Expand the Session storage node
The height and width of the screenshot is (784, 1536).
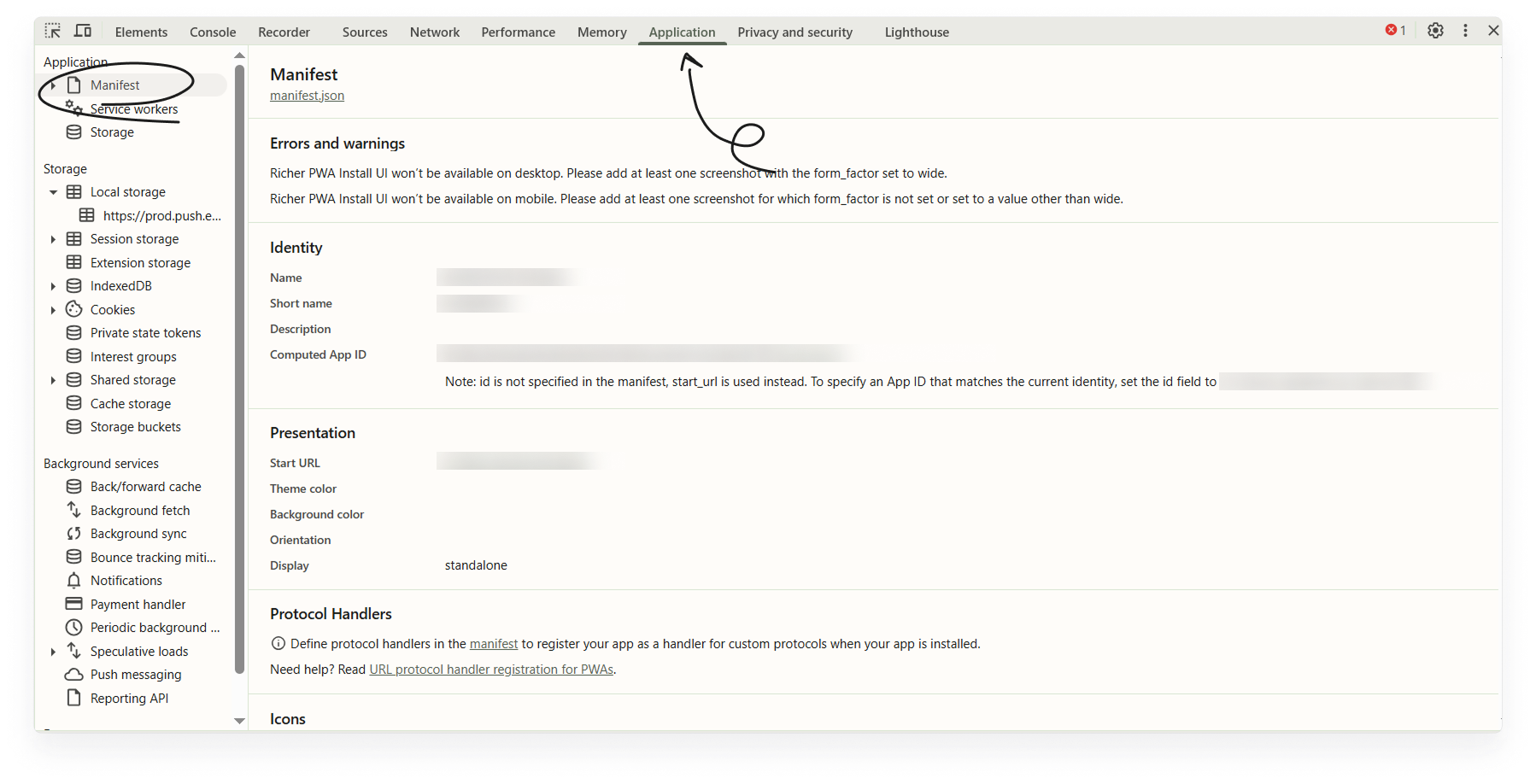53,239
